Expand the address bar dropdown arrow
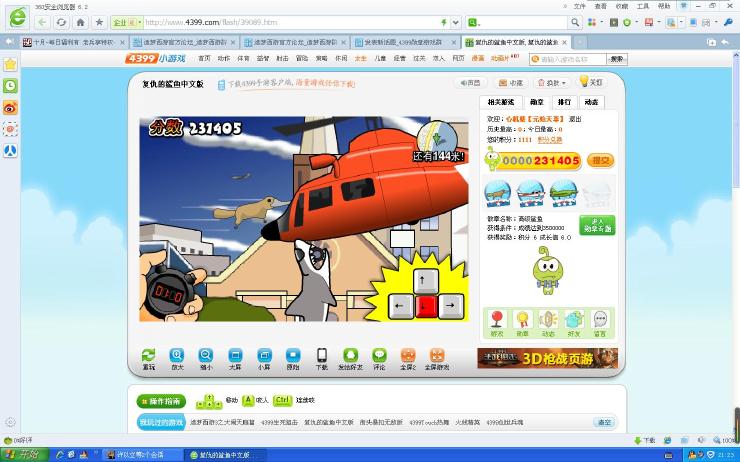This screenshot has height=462, width=740. click(x=455, y=22)
